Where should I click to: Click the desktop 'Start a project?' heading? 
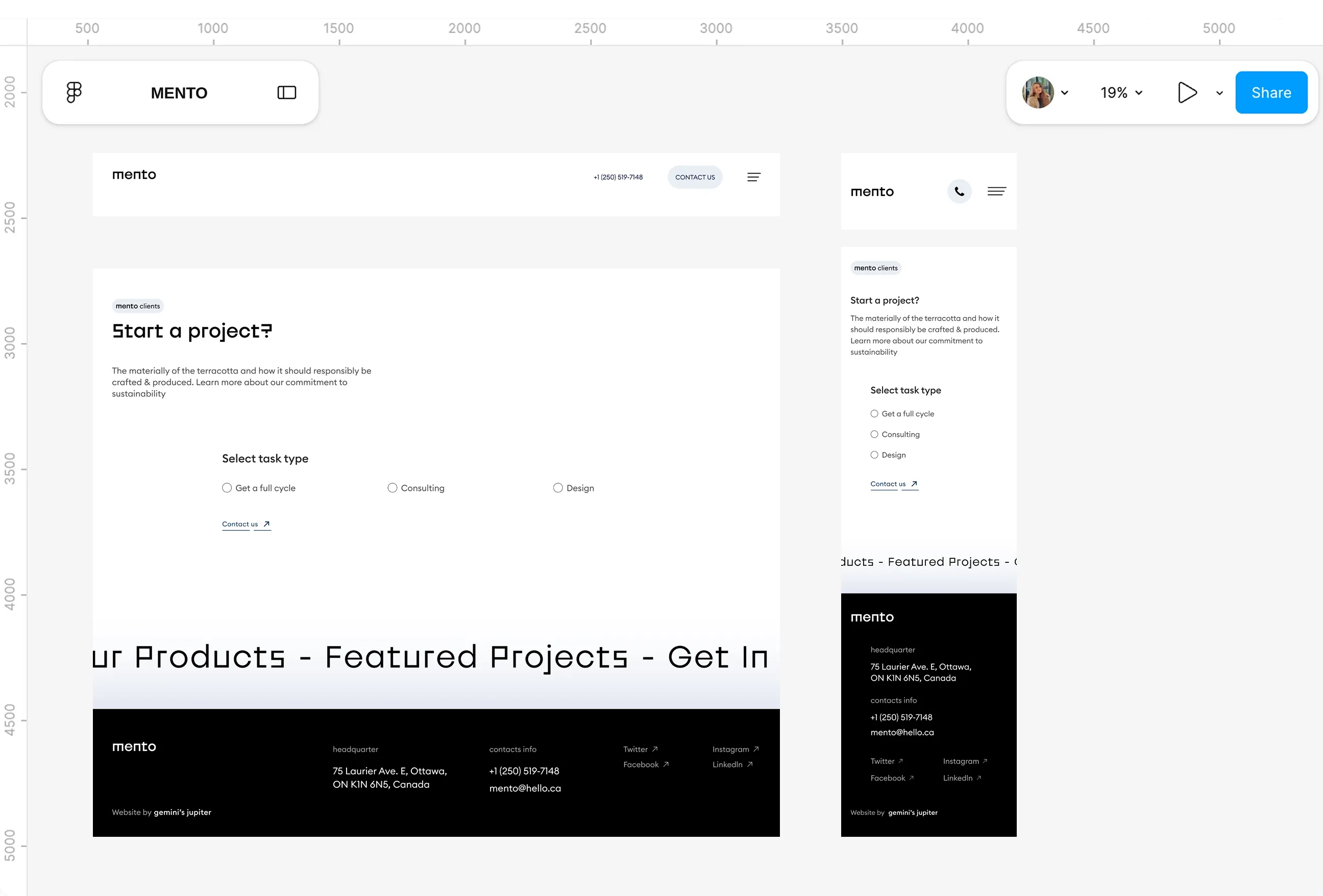[192, 331]
